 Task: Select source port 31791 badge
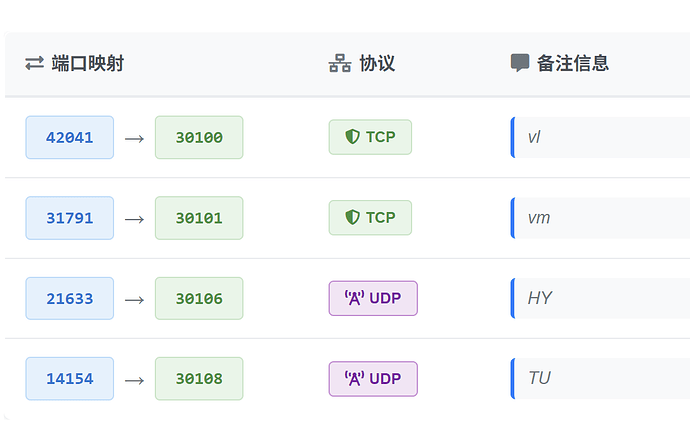coord(70,218)
